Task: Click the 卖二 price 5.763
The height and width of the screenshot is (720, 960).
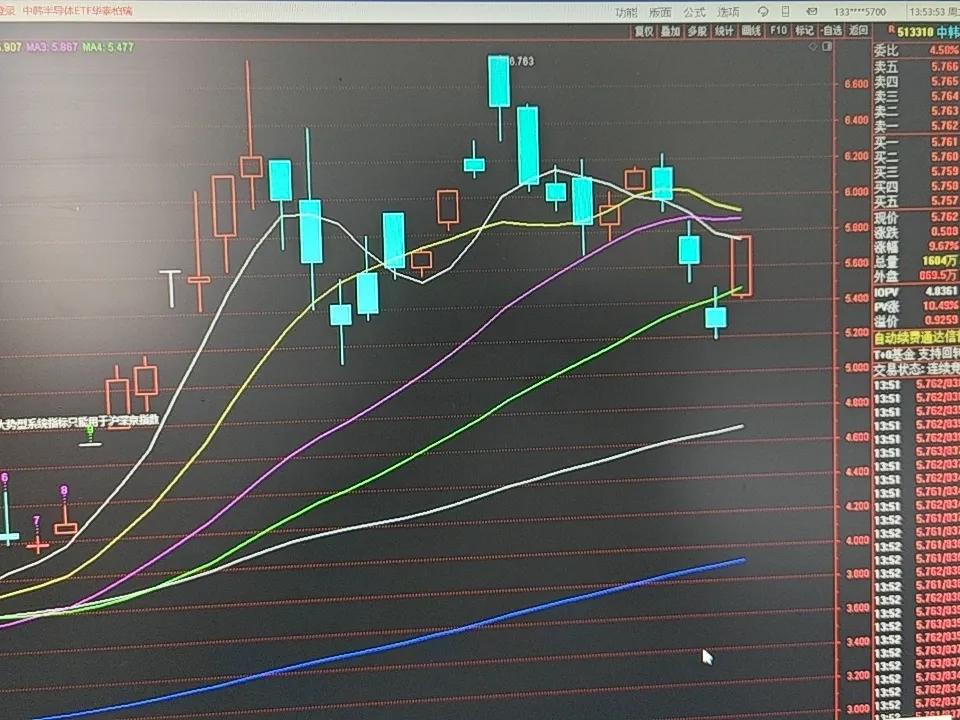Action: coord(945,111)
